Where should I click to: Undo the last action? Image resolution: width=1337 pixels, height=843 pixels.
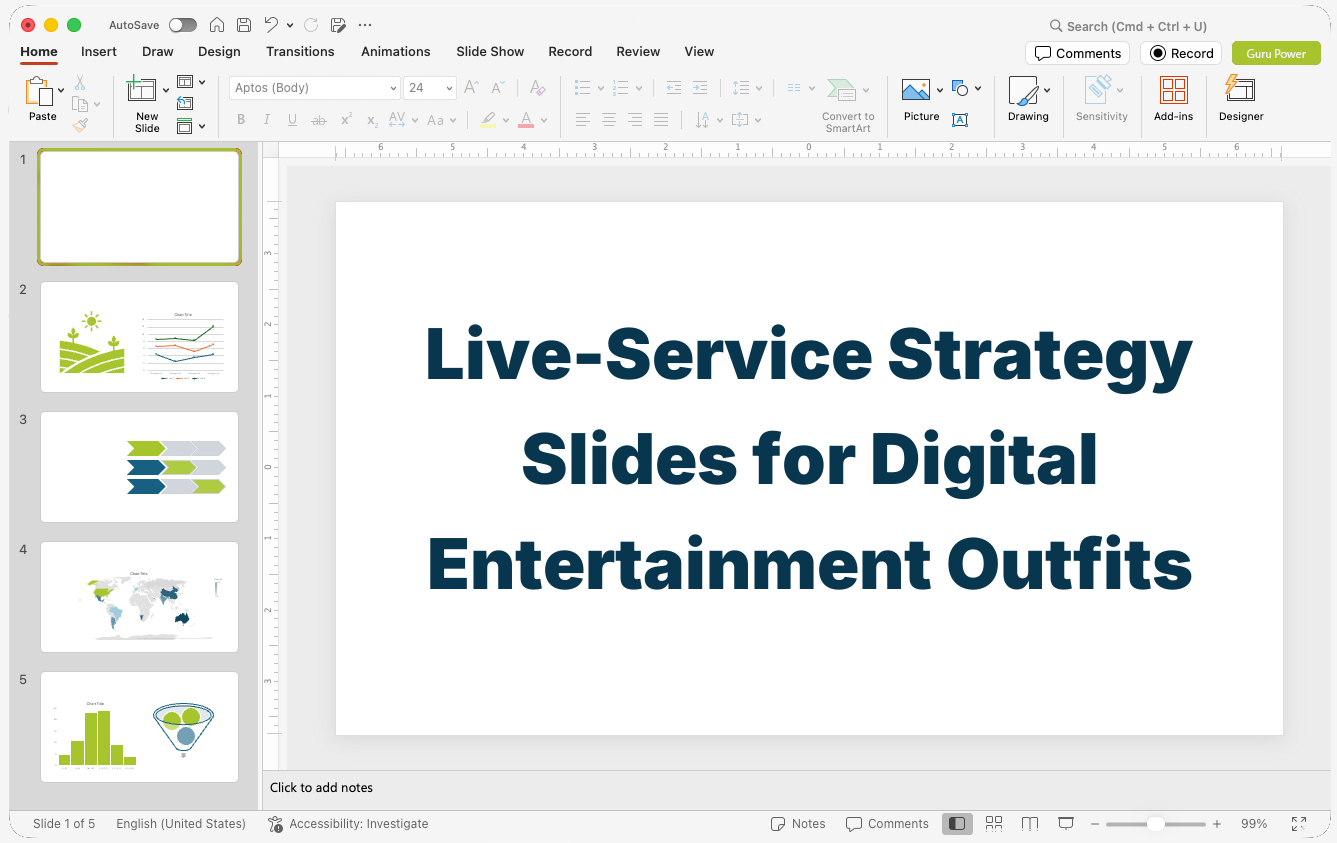point(271,25)
